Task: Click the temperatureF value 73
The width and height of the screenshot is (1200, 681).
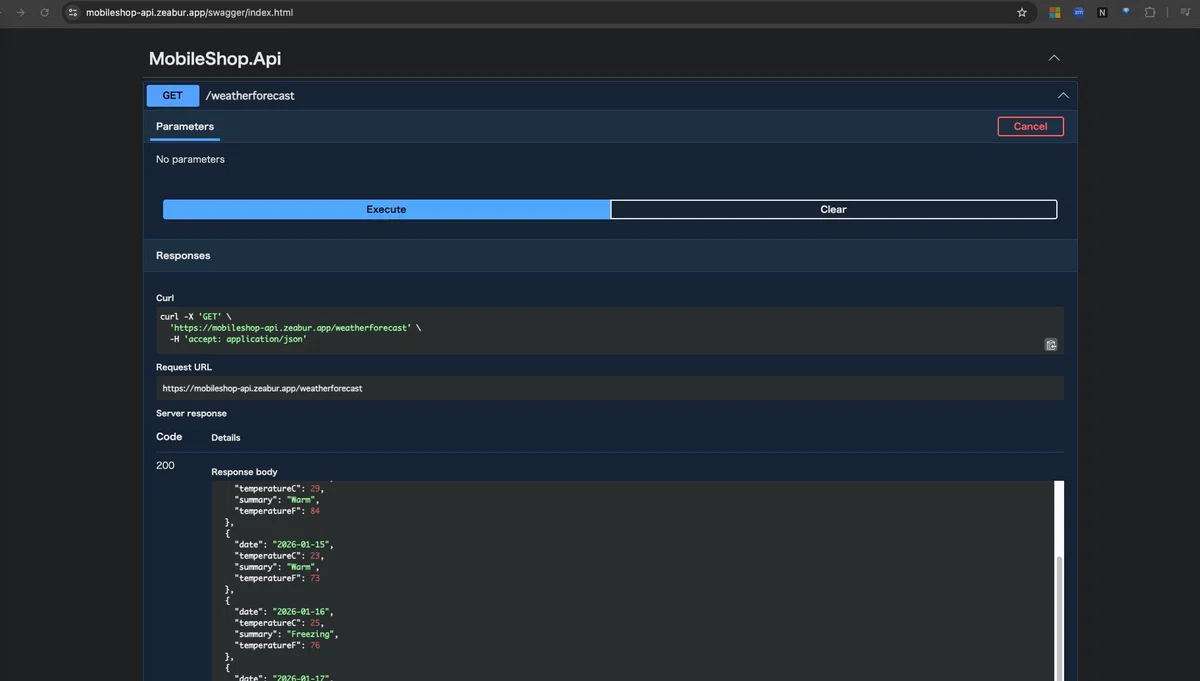Action: point(315,578)
